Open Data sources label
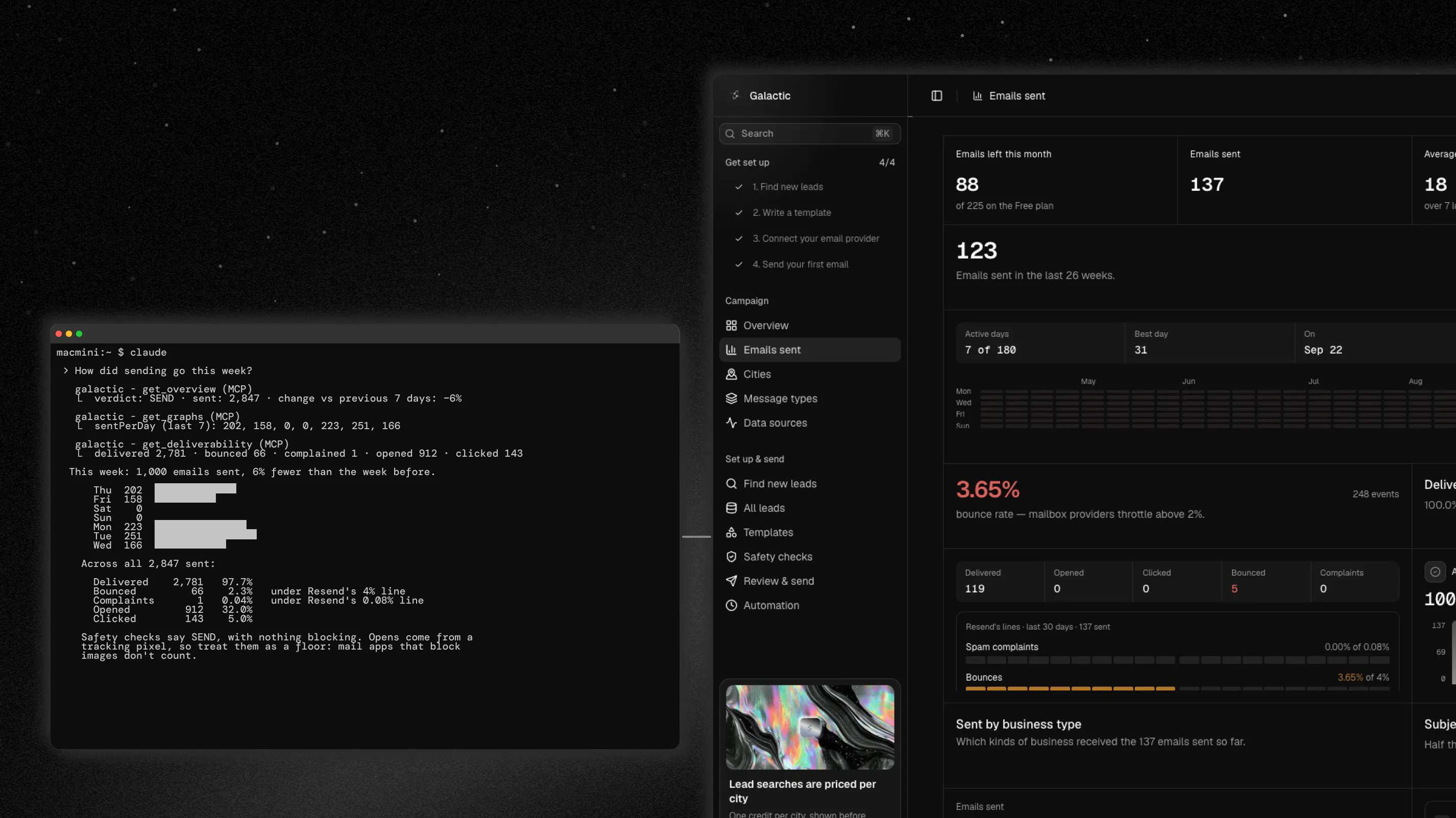This screenshot has height=818, width=1456. coord(775,423)
